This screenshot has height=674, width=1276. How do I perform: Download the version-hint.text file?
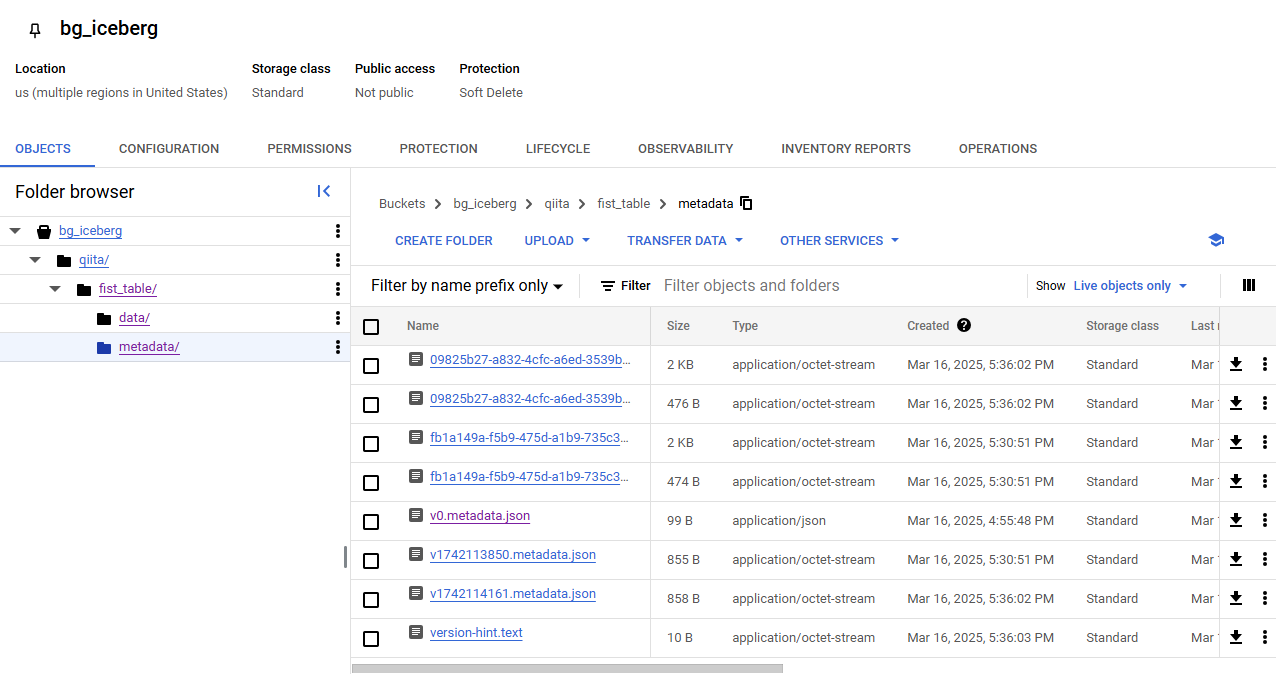click(1236, 637)
